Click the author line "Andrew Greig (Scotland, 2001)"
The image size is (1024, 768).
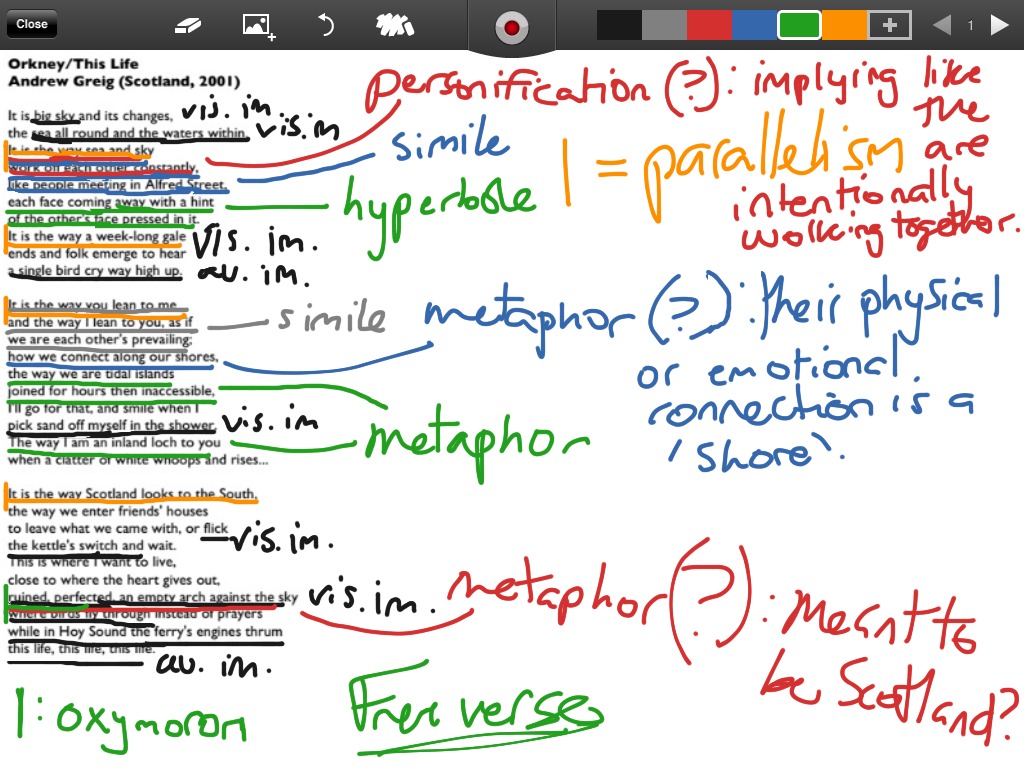pos(124,82)
